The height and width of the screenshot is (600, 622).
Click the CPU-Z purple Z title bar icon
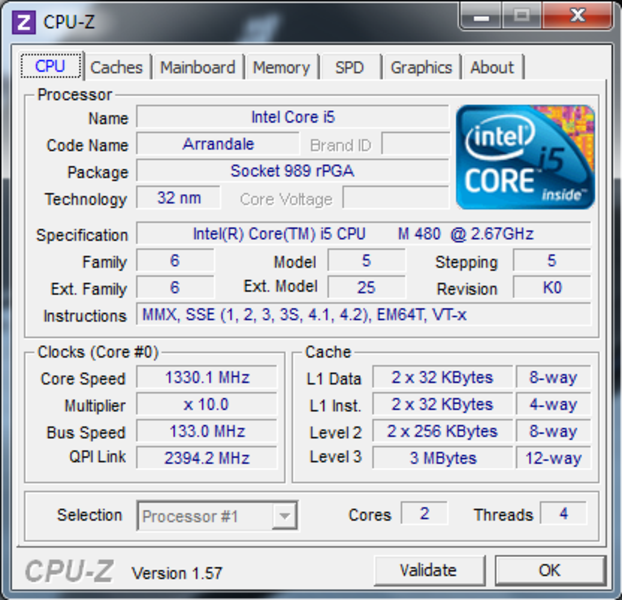click(x=26, y=21)
